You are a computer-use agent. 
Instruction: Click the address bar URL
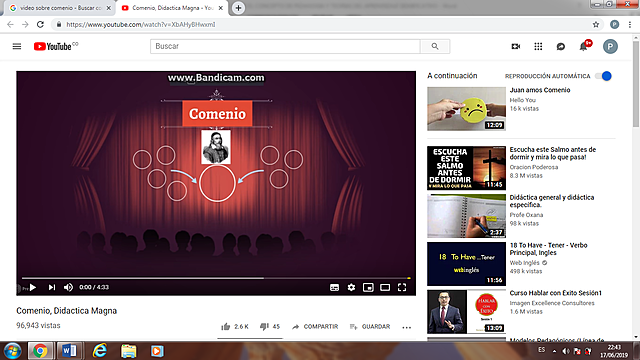click(141, 24)
